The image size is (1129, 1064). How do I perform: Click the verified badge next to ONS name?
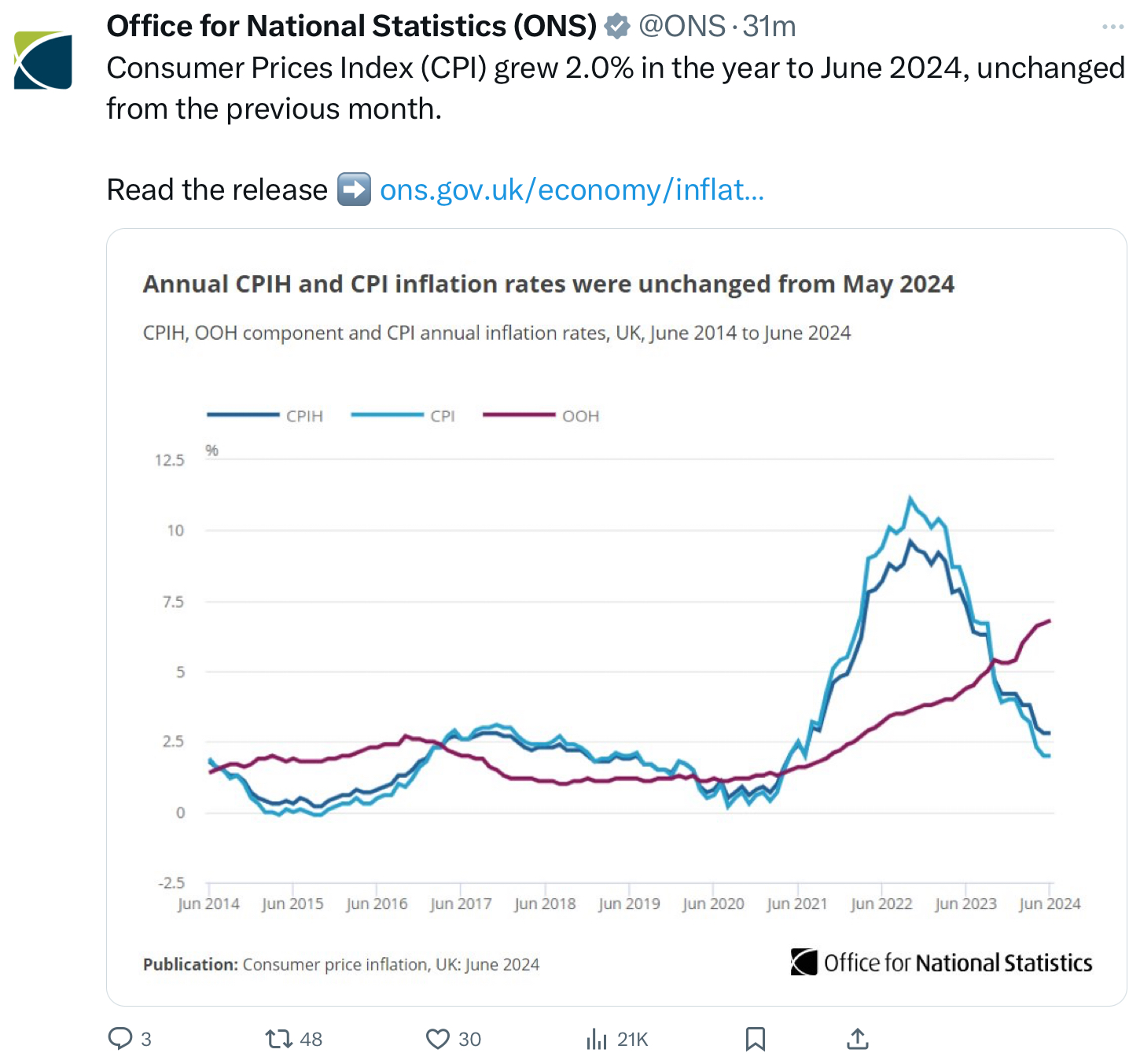point(616,24)
